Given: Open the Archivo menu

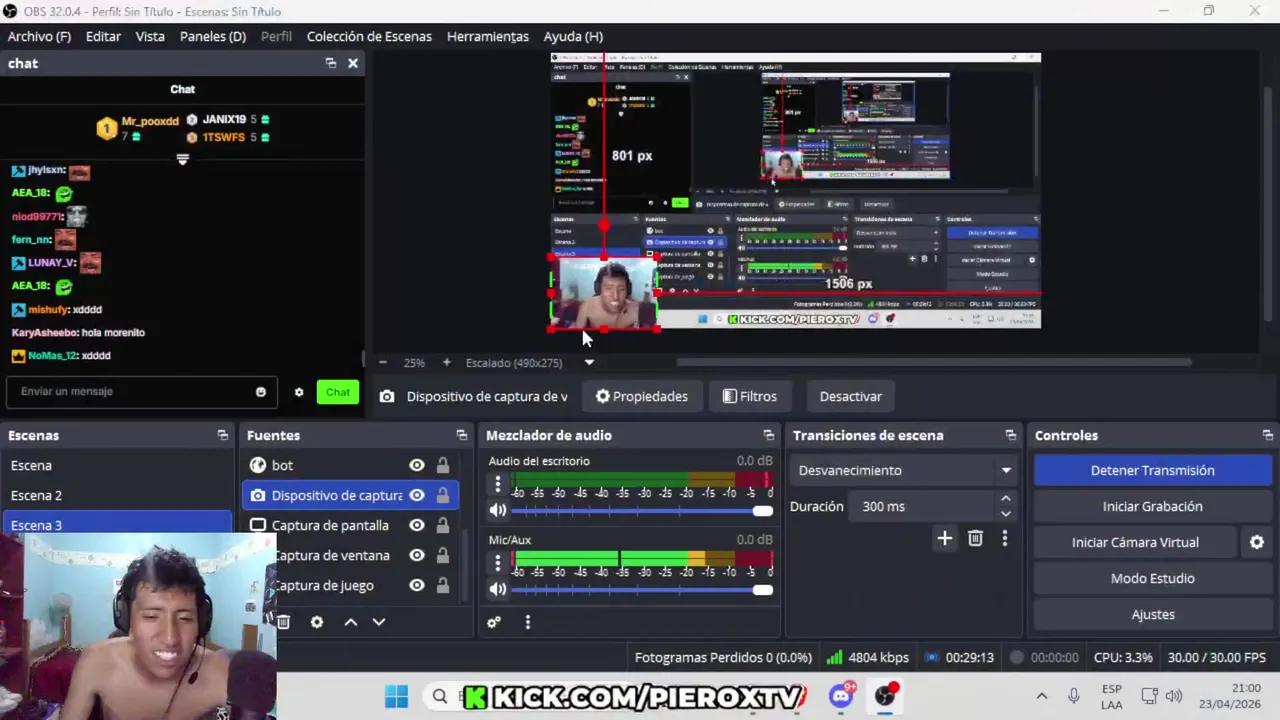Looking at the screenshot, I should [x=39, y=36].
